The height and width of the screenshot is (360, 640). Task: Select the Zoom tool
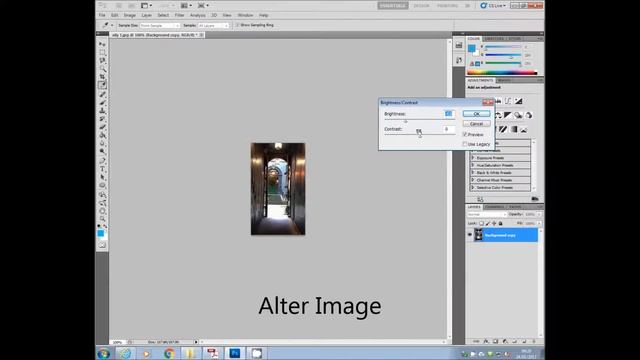click(102, 219)
